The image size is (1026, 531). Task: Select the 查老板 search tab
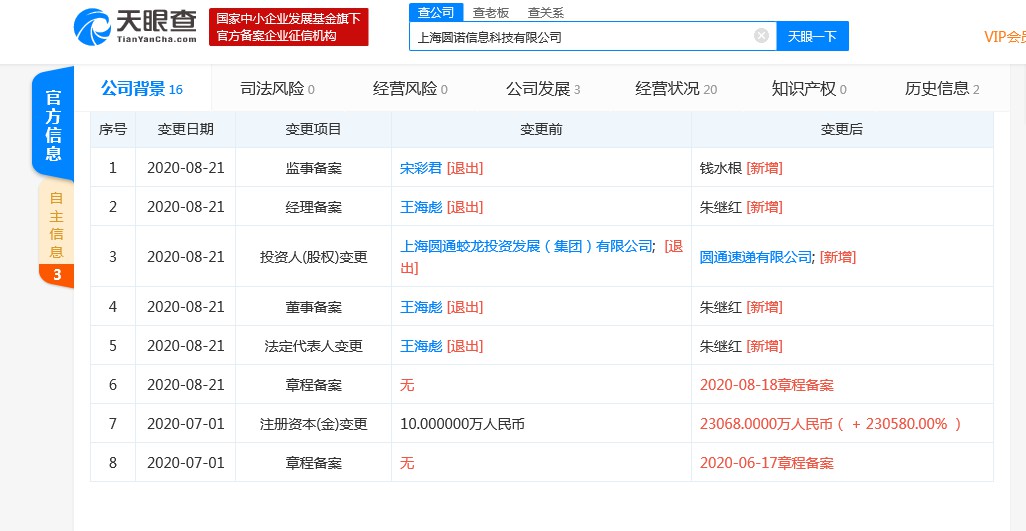pos(491,12)
